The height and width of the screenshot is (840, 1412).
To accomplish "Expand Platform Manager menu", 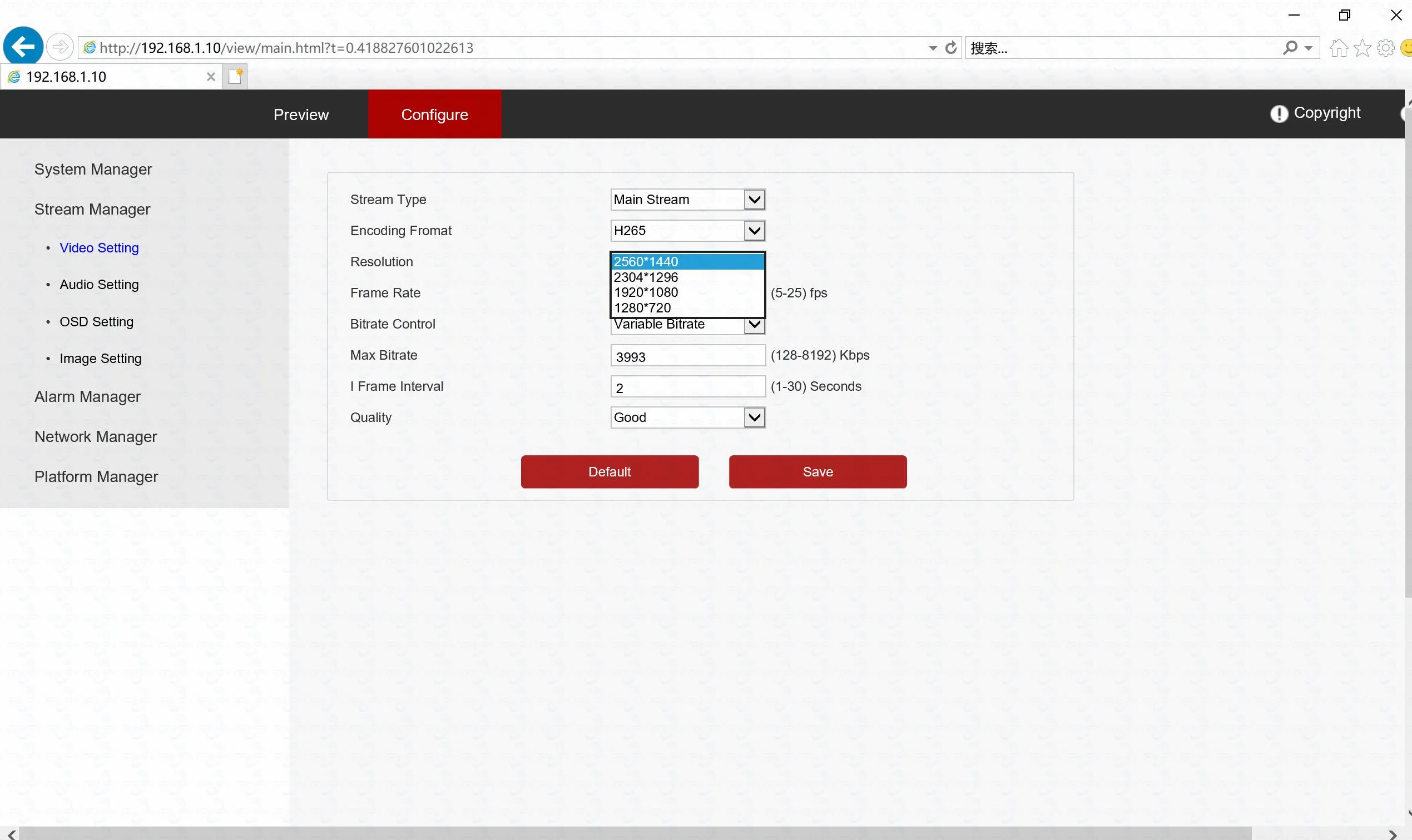I will coord(96,476).
